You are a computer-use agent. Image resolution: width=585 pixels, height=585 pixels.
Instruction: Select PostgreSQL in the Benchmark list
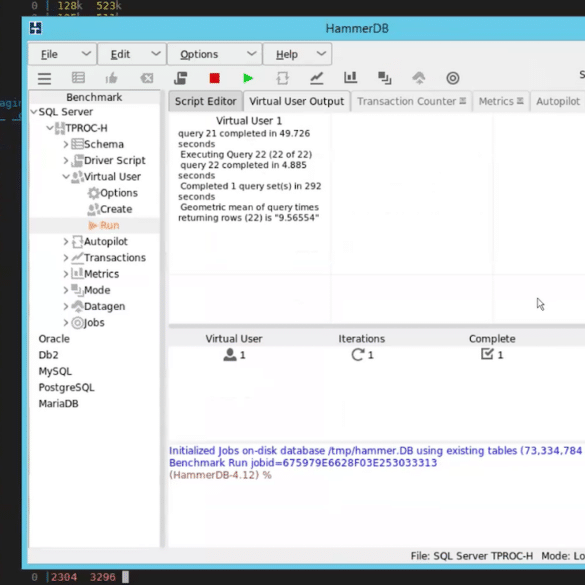click(66, 387)
